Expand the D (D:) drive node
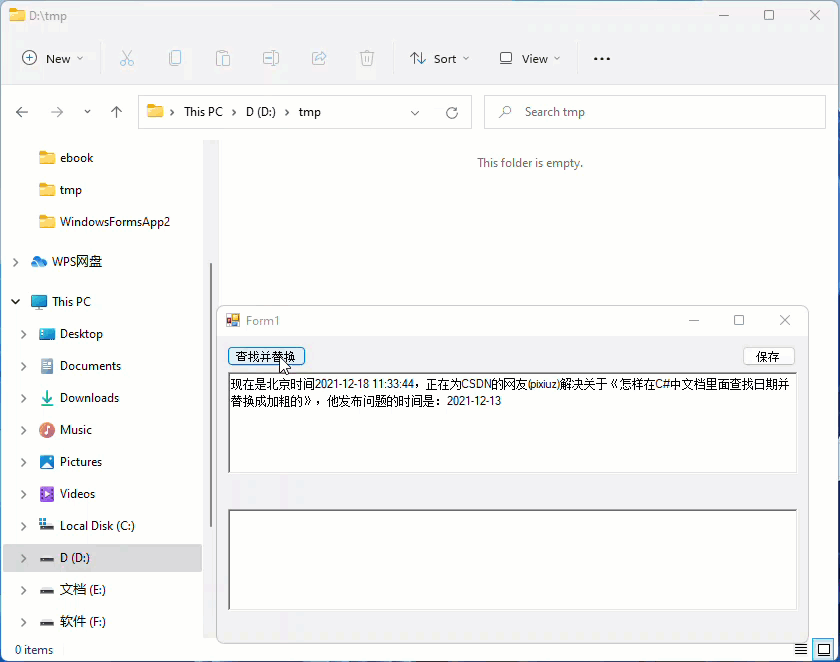Viewport: 840px width, 662px height. (x=24, y=558)
